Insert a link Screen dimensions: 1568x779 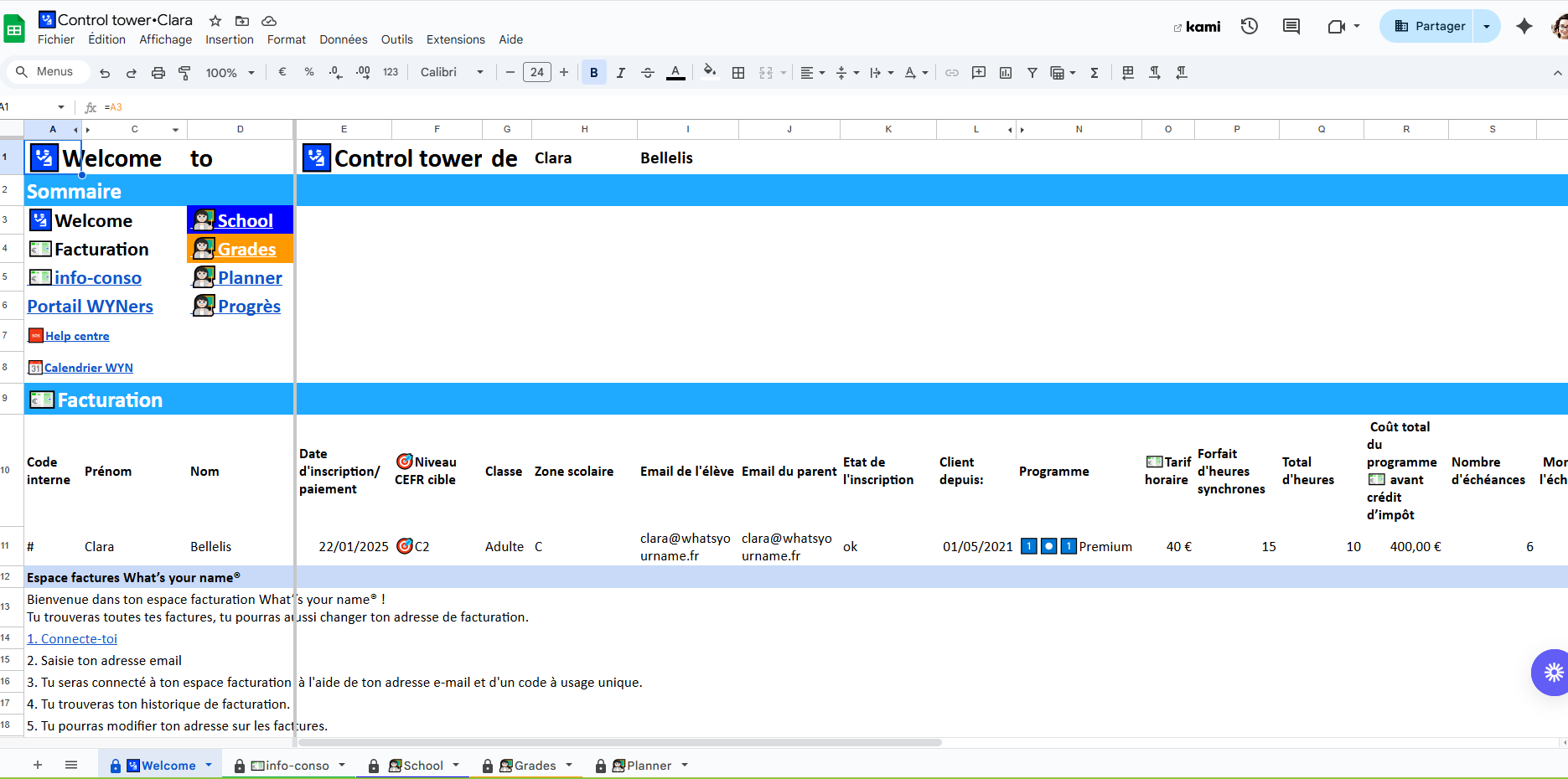952,73
